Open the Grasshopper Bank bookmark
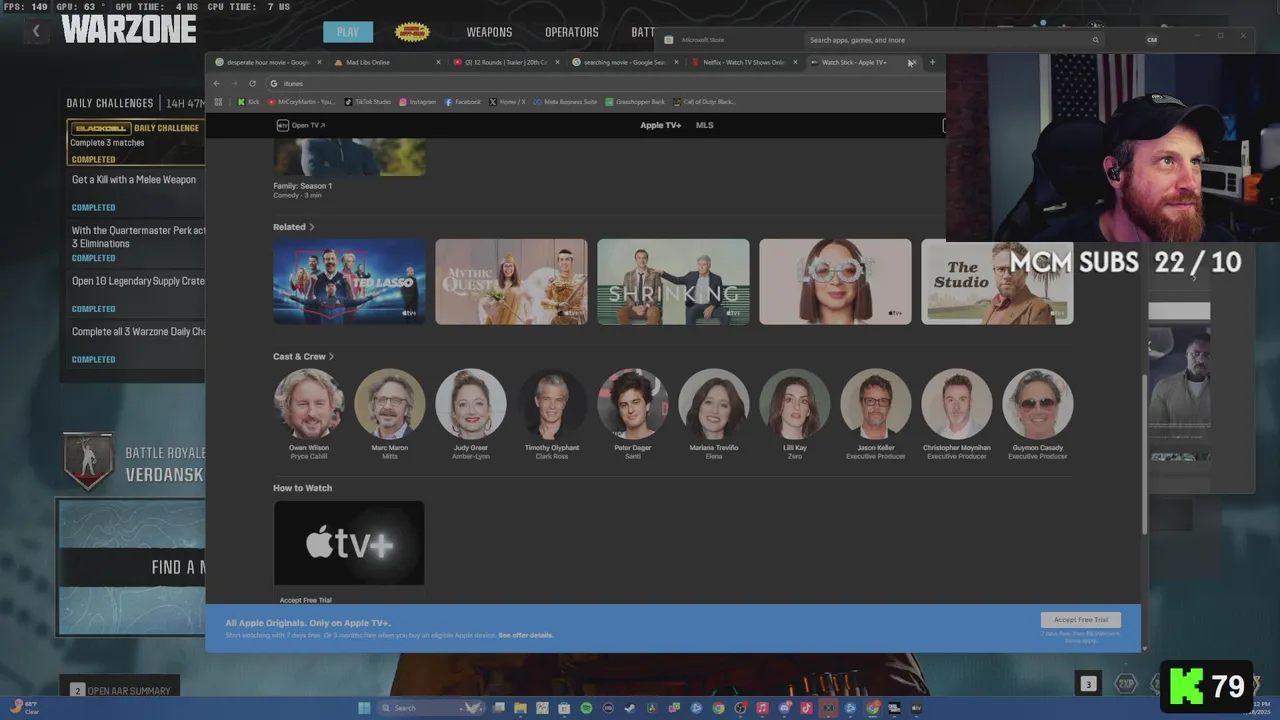The image size is (1280, 720). (635, 102)
